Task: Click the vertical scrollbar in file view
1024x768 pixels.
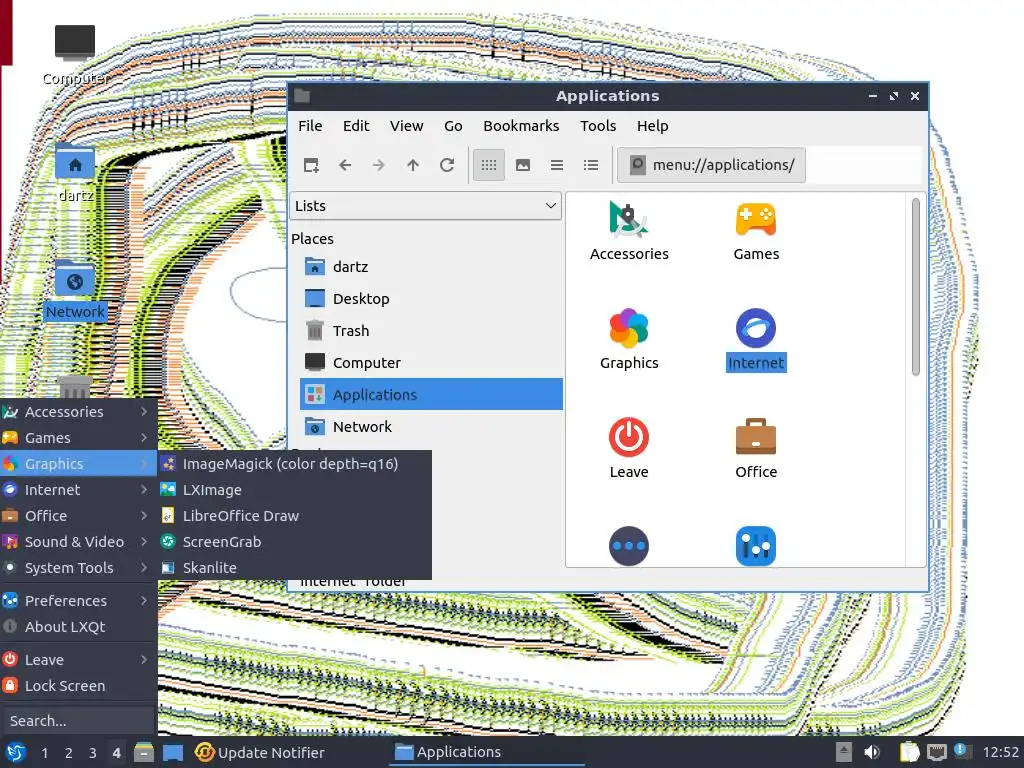Action: (x=916, y=287)
